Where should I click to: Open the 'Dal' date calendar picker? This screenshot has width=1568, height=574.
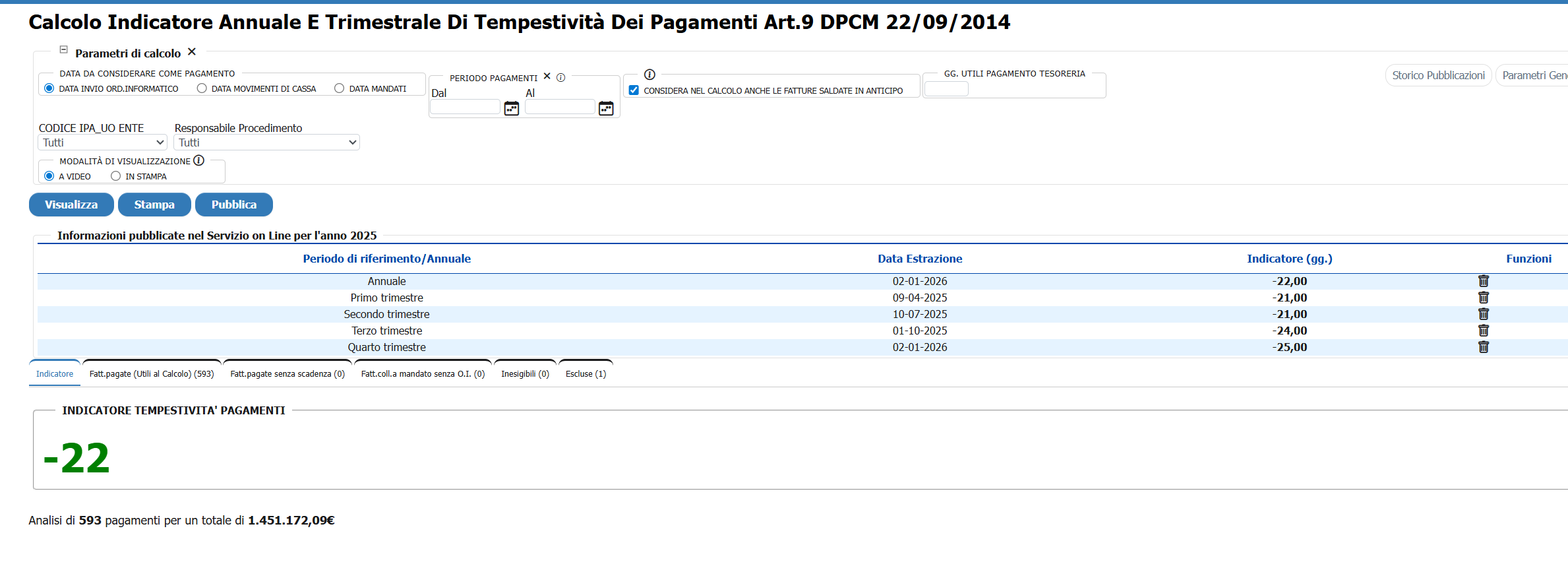click(x=511, y=108)
